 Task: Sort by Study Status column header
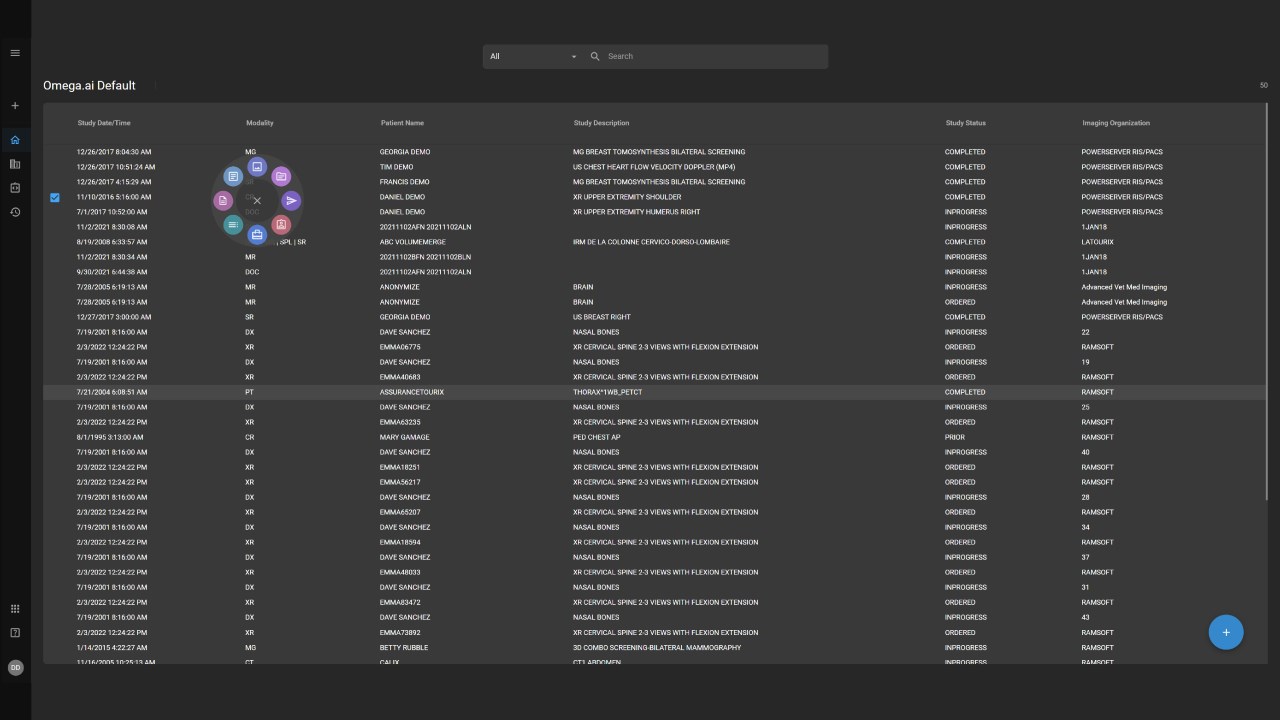(966, 123)
